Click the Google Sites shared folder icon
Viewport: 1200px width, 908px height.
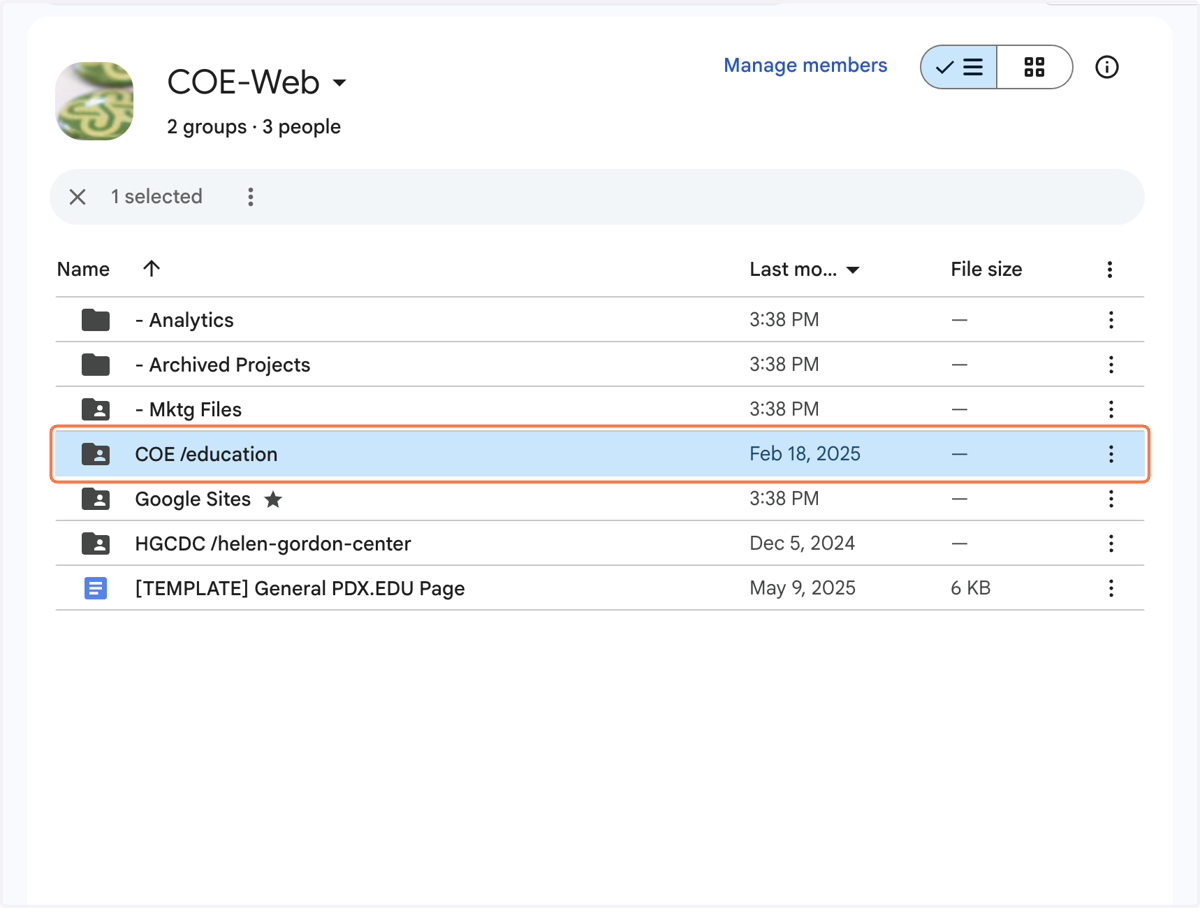pos(96,499)
